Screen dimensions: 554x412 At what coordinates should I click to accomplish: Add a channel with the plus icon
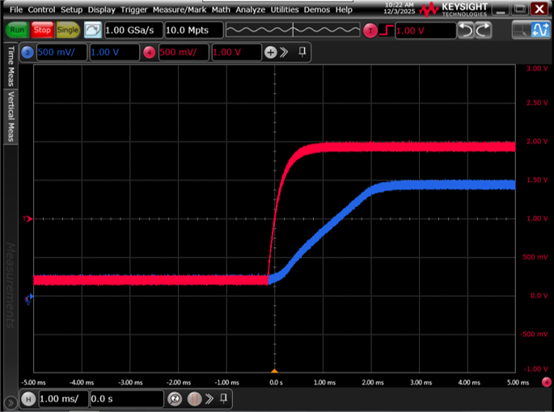click(x=270, y=53)
